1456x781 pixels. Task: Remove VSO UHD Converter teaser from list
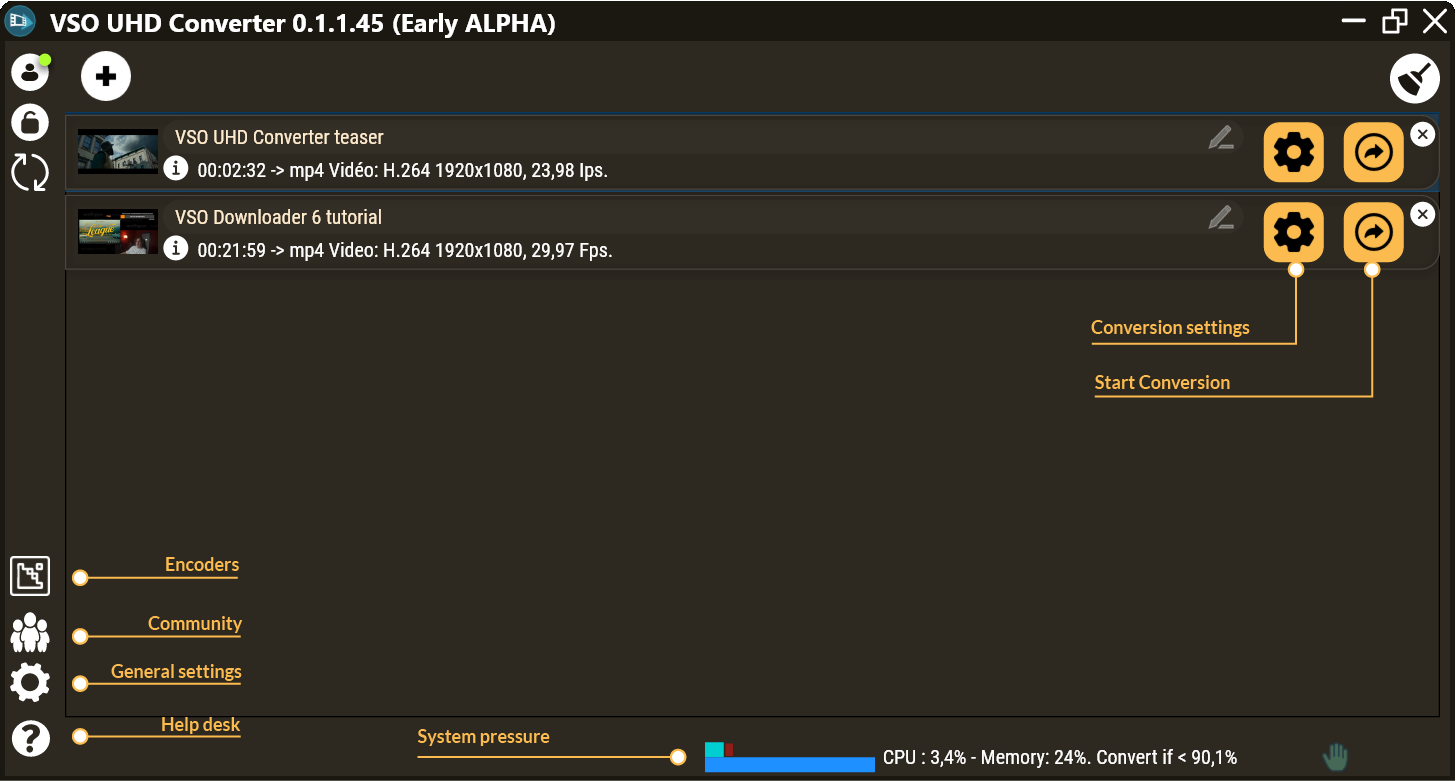click(x=1422, y=134)
